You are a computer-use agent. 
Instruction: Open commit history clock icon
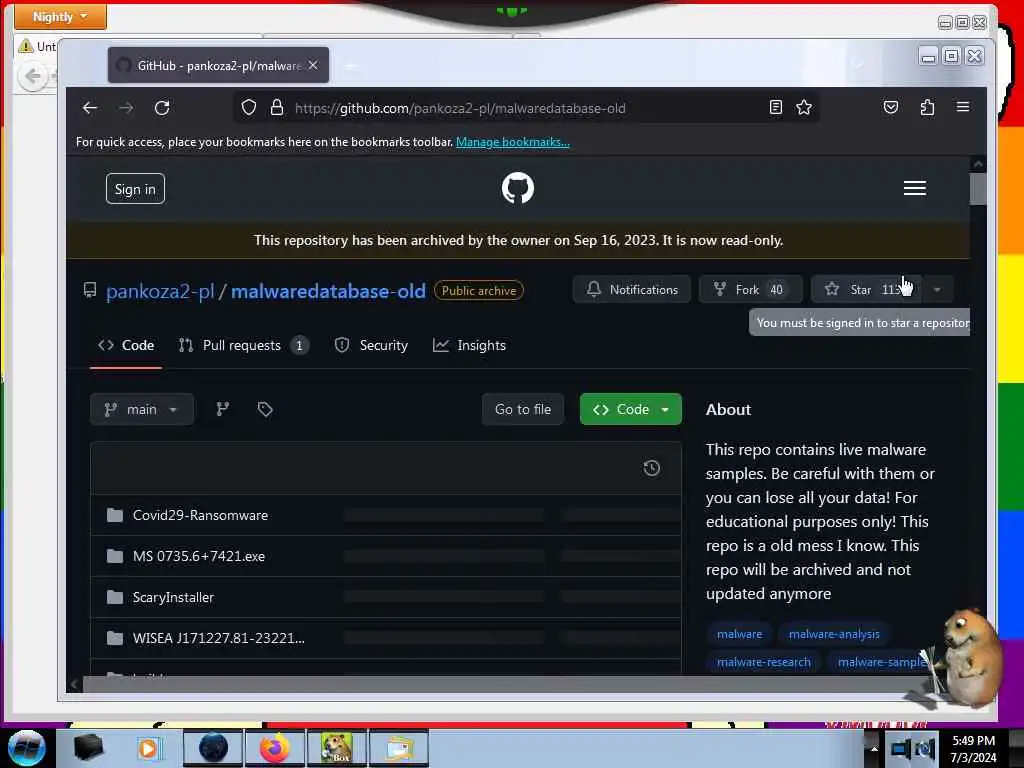[x=651, y=468]
